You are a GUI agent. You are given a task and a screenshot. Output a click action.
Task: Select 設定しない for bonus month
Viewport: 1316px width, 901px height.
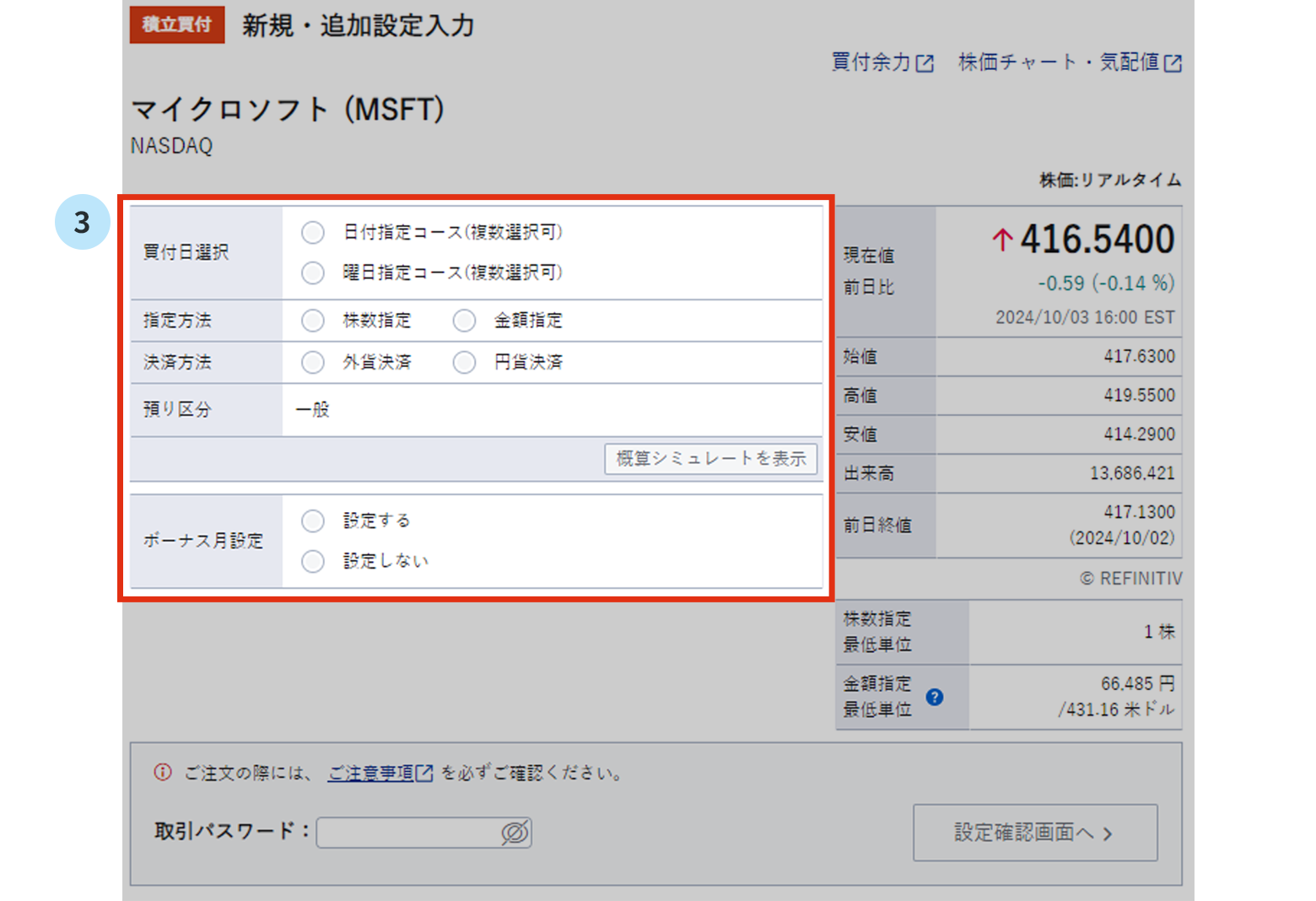(x=313, y=561)
